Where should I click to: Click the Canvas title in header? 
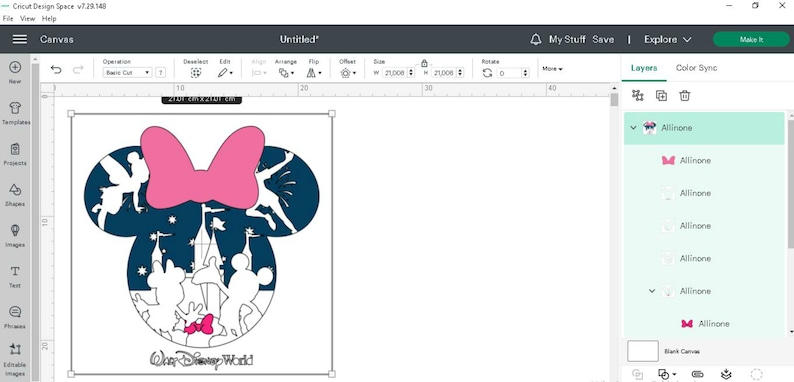pyautogui.click(x=57, y=40)
